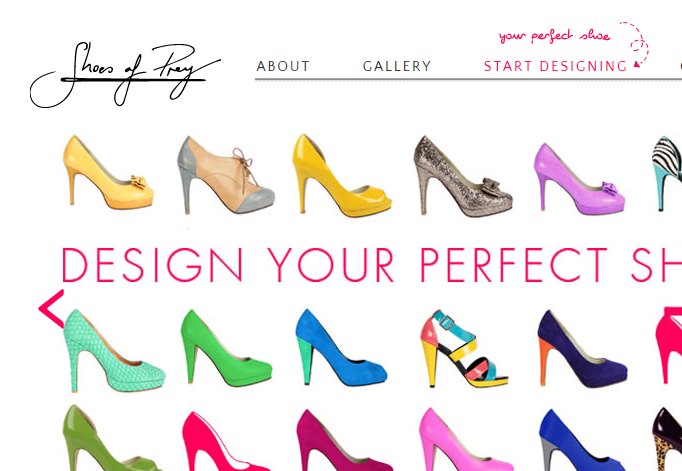682x471 pixels.
Task: Select the yellow bow platform pump
Action: point(108,172)
